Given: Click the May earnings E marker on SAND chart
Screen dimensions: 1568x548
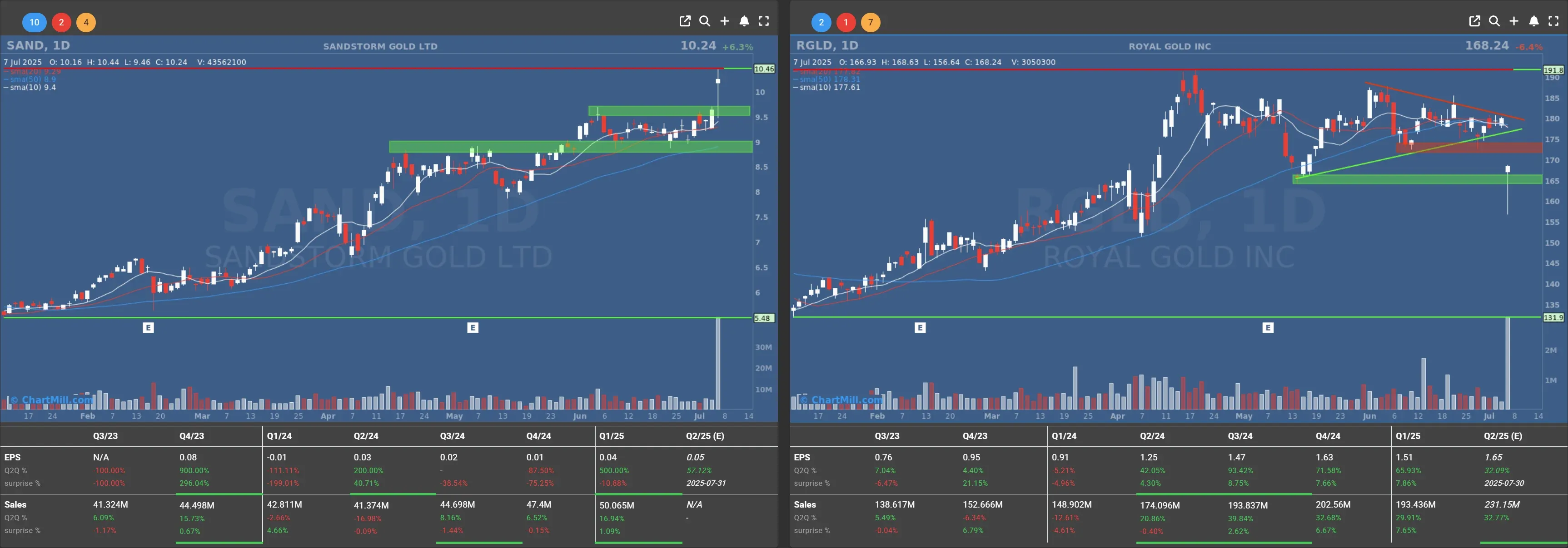Looking at the screenshot, I should pos(473,328).
